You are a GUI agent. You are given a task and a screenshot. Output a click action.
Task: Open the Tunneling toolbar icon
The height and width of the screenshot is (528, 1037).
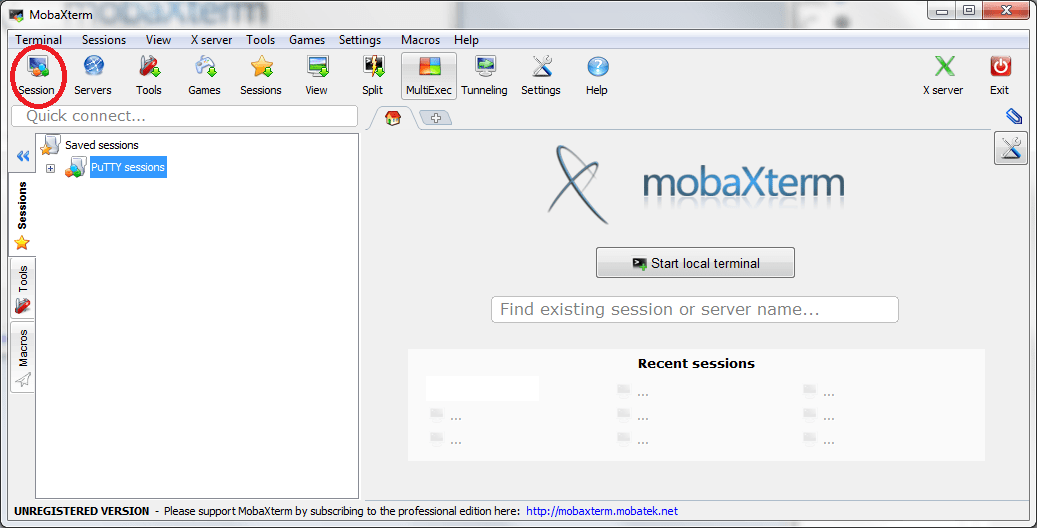pyautogui.click(x=484, y=76)
